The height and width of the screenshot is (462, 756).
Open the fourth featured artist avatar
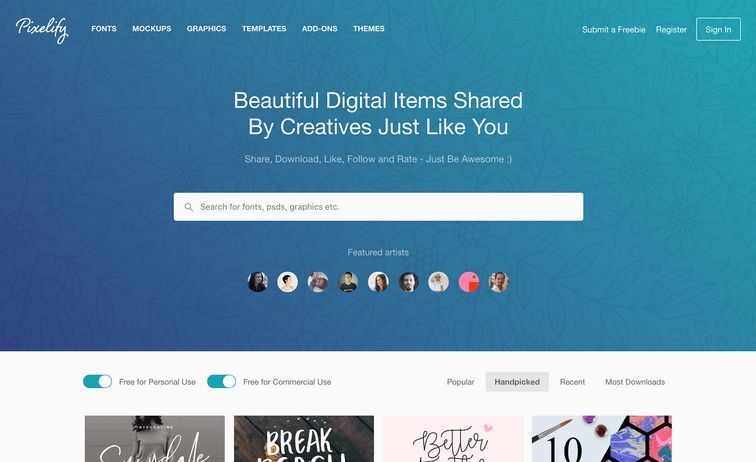348,282
